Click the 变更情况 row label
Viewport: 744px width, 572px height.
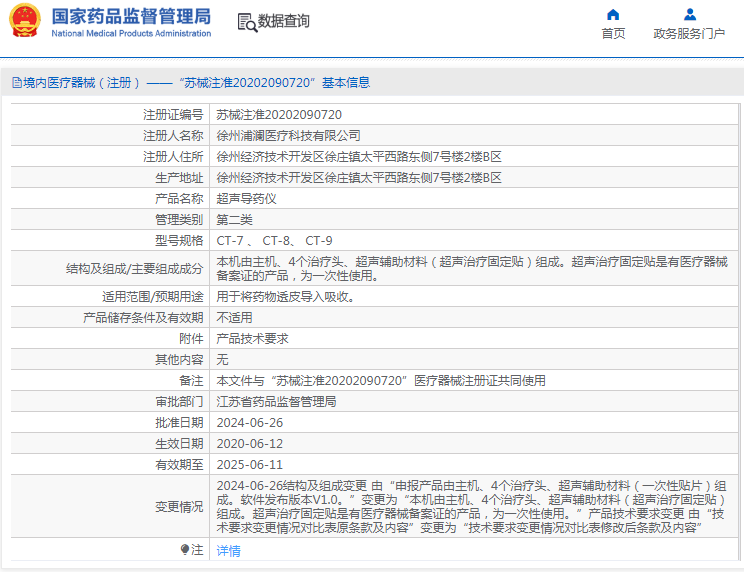tap(179, 507)
